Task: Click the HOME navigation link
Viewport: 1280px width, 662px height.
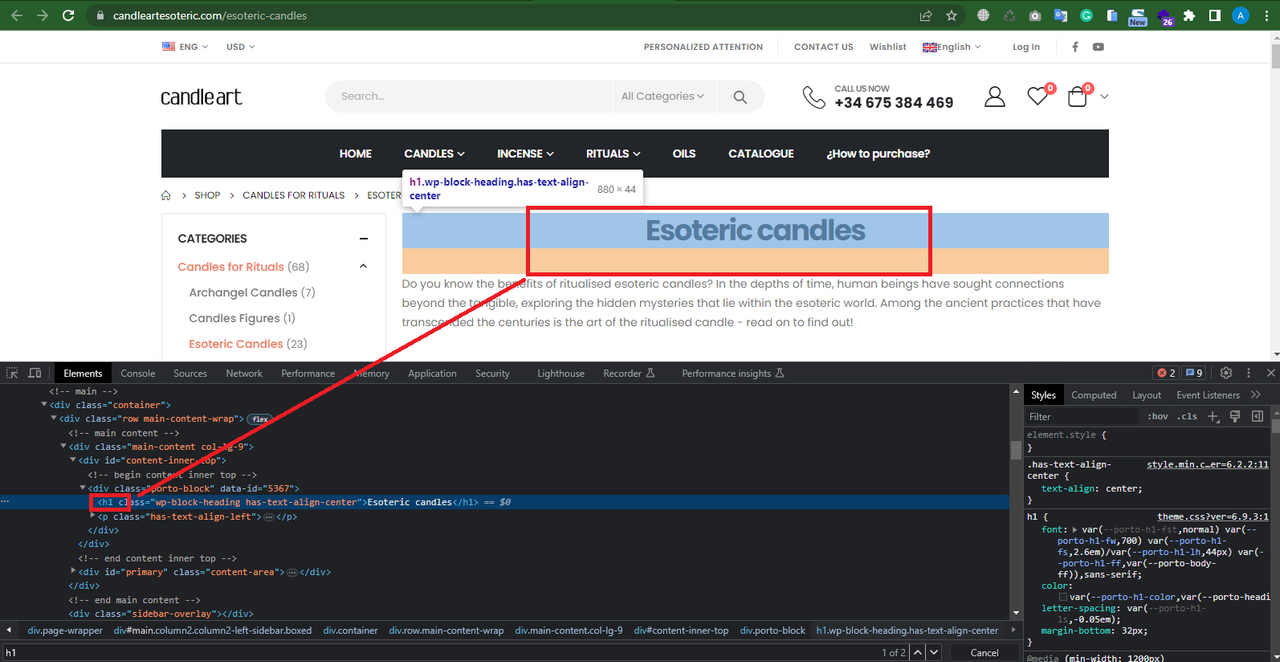Action: coord(355,153)
